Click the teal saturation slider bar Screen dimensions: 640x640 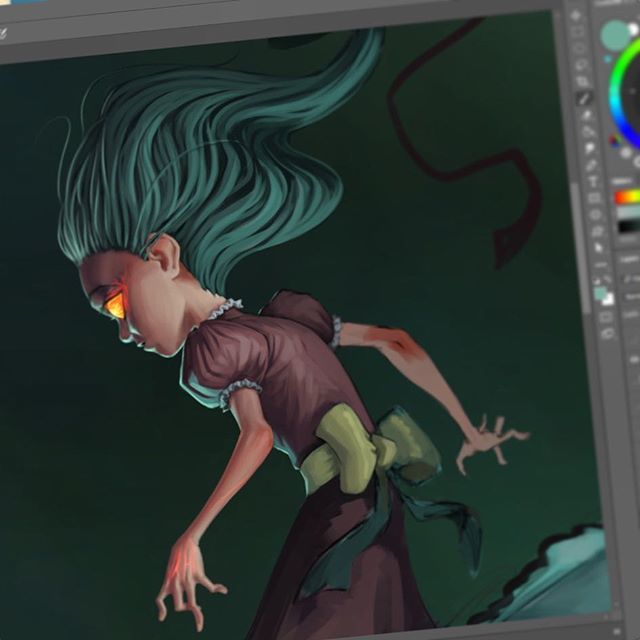[x=629, y=212]
